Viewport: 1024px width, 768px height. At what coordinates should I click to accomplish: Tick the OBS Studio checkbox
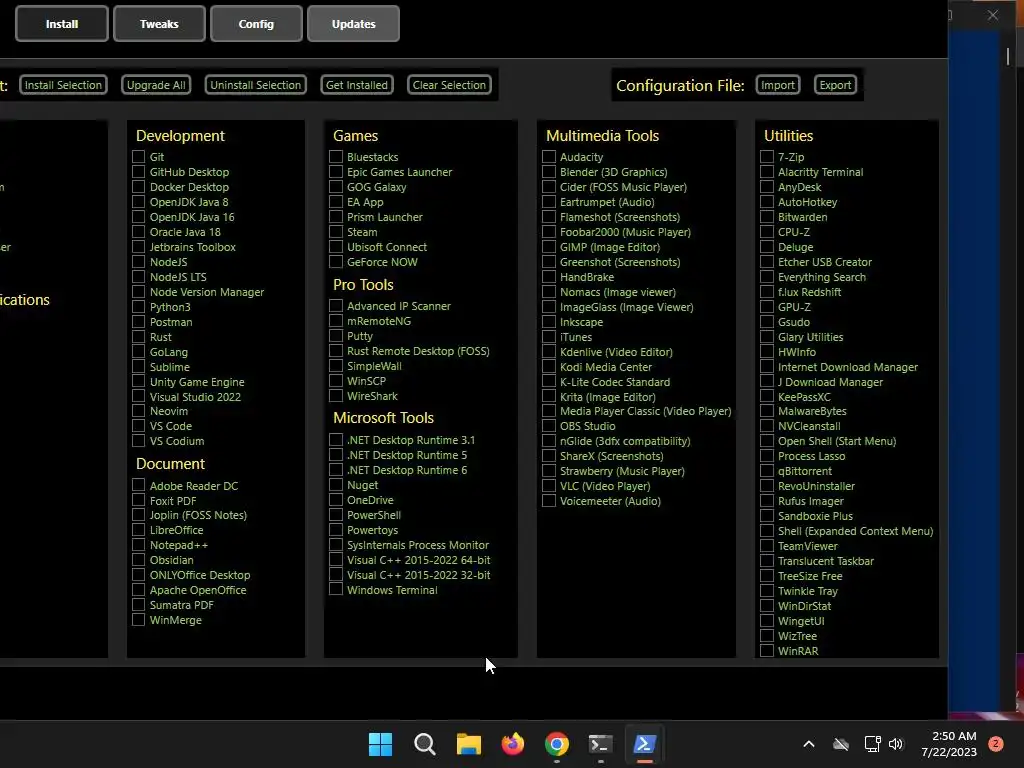coord(549,426)
